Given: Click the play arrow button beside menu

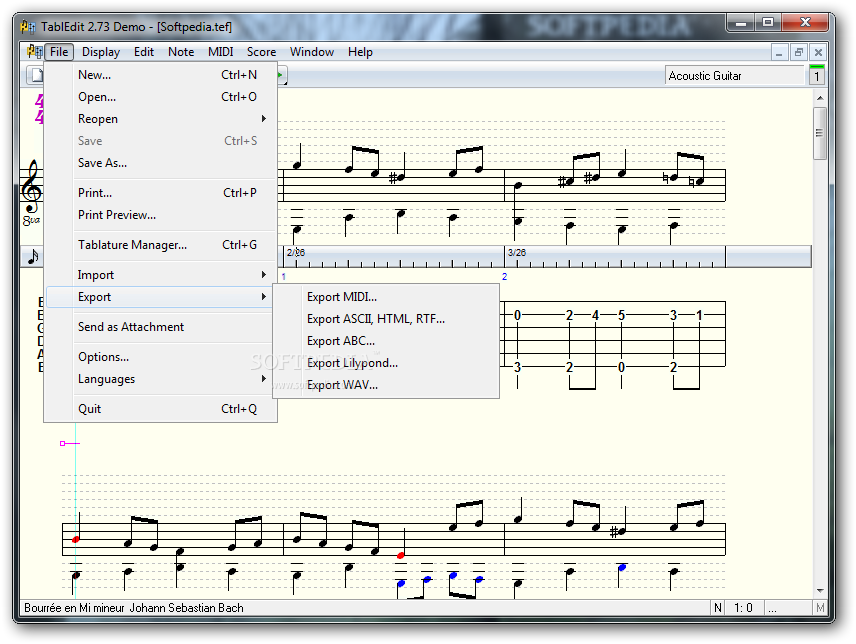Looking at the screenshot, I should 281,75.
